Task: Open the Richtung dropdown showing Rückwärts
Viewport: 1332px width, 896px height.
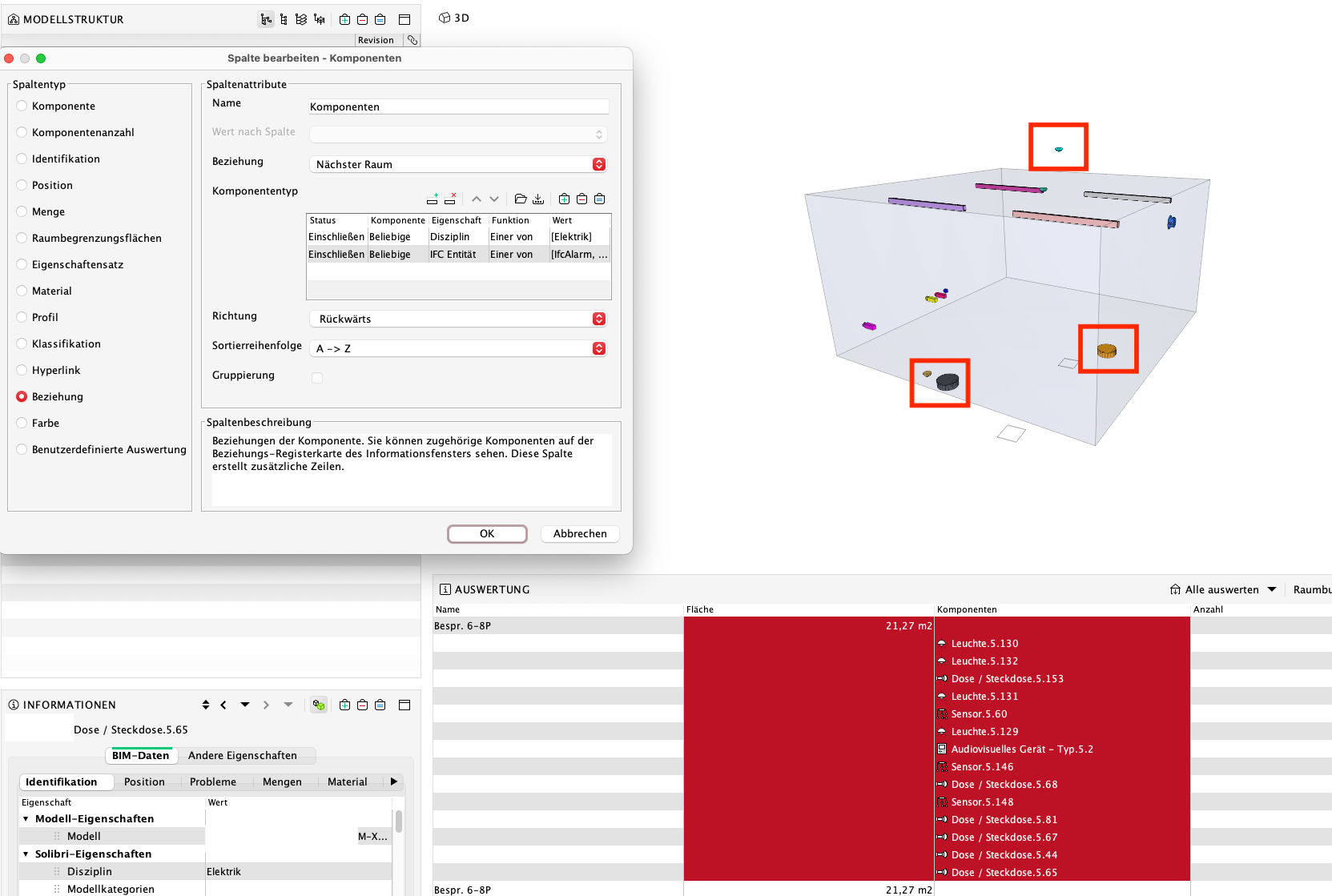Action: 458,319
